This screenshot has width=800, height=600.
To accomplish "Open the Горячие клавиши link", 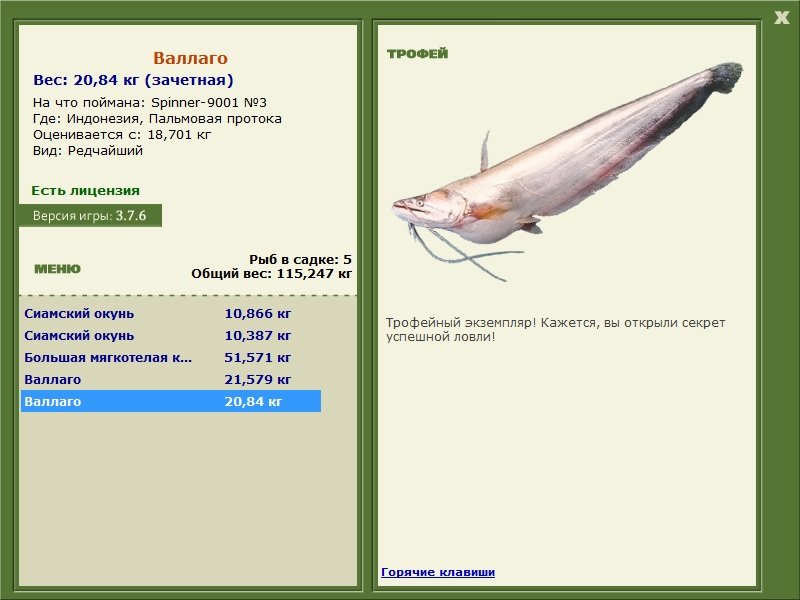I will (437, 573).
